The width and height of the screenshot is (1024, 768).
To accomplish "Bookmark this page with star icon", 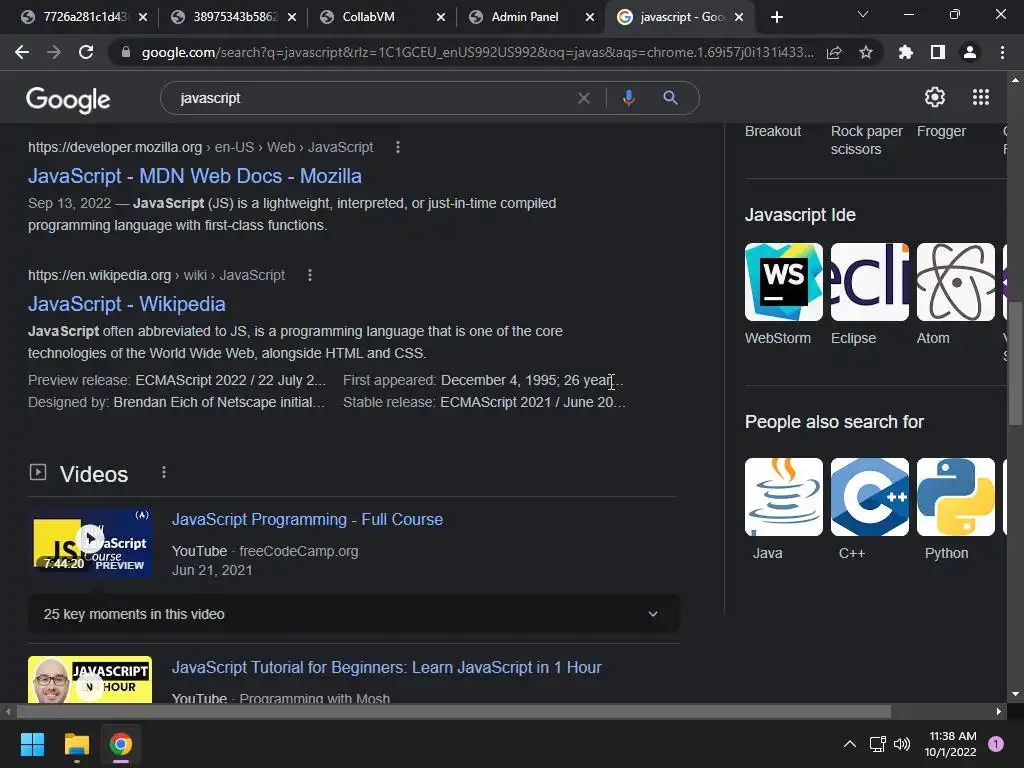I will point(866,52).
